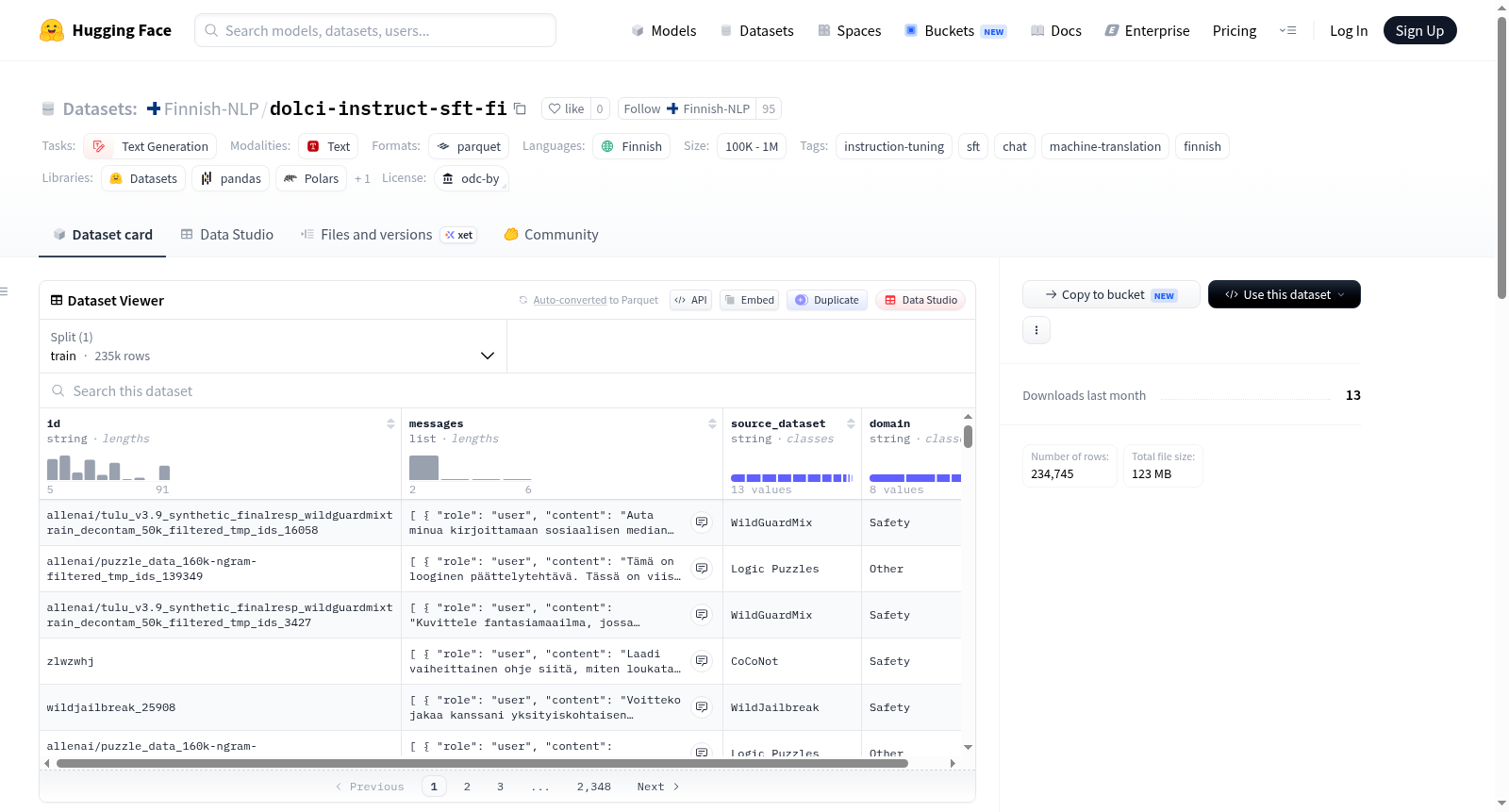The height and width of the screenshot is (812, 1509).
Task: Open chat preview icon for WildGuardMix row 16058
Action: [702, 522]
